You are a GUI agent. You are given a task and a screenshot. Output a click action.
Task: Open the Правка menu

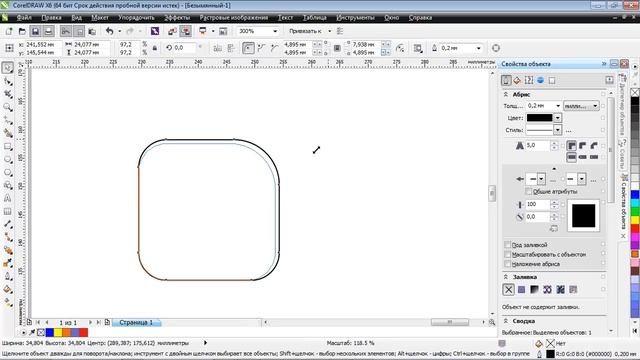tap(51, 18)
